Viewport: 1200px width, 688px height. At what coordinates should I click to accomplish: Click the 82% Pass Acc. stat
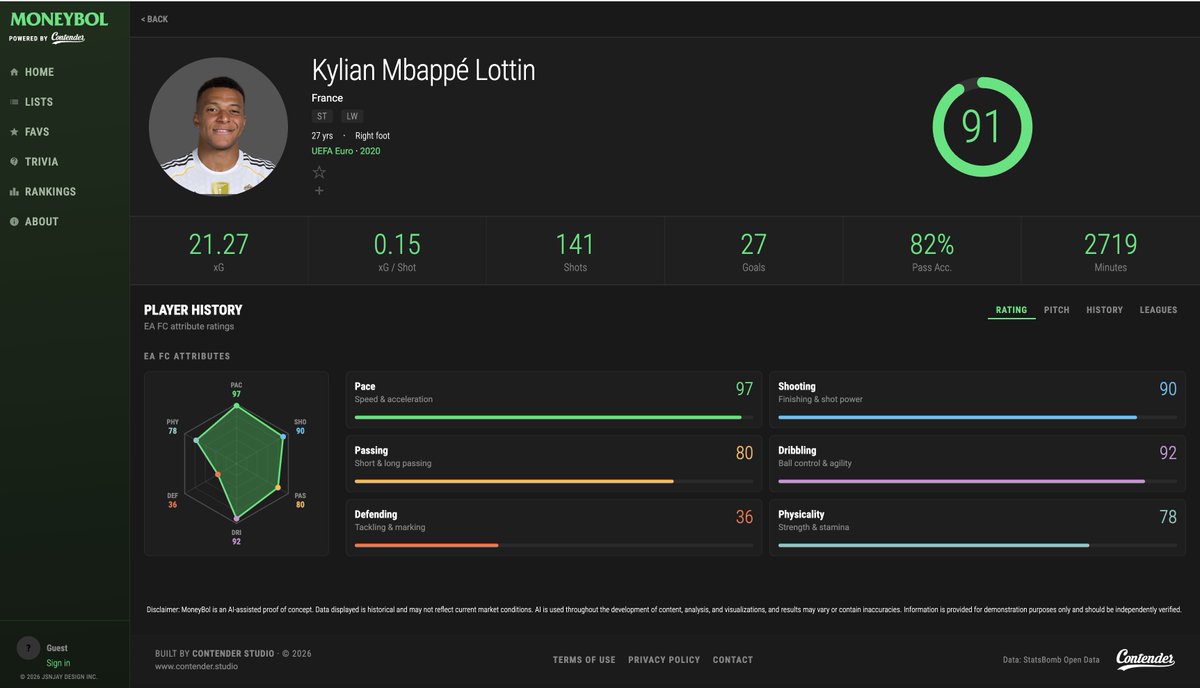tap(931, 251)
